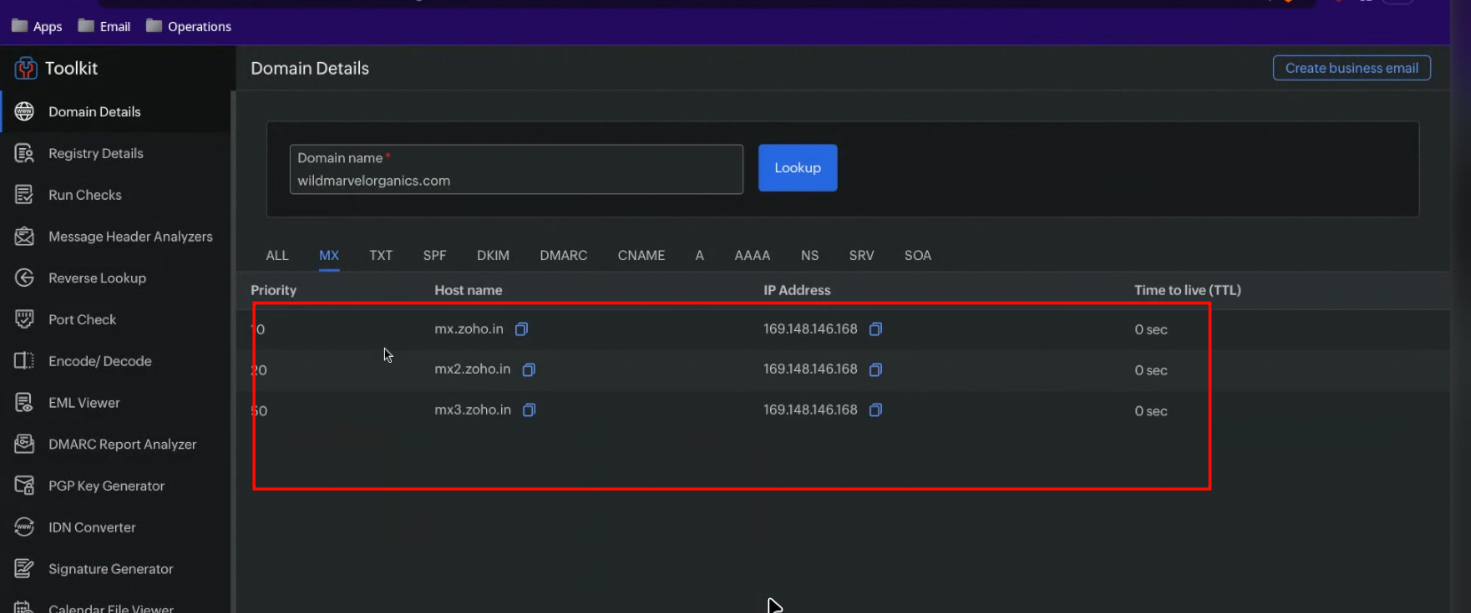
Task: Select the Reverse Lookup tool
Action: 97,278
